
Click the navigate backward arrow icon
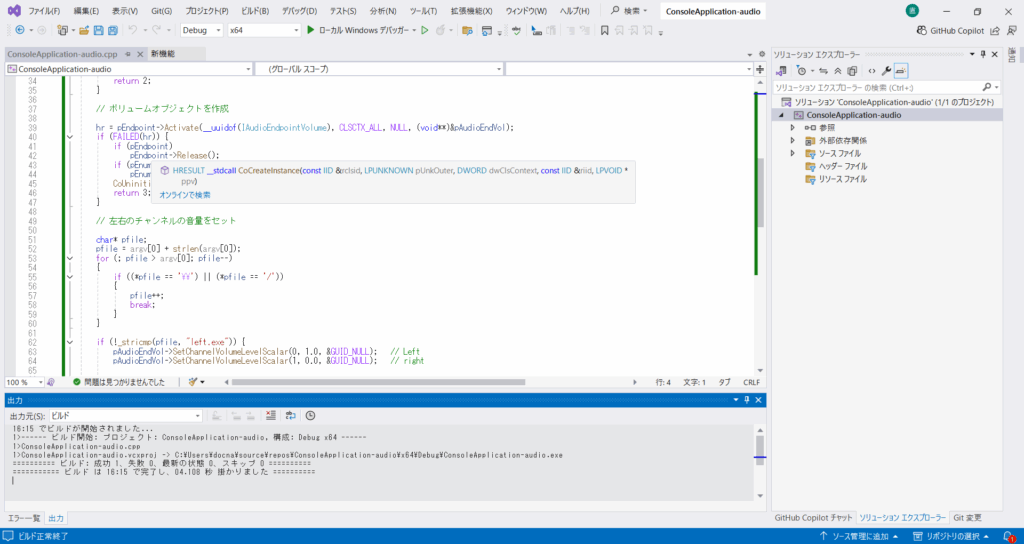pyautogui.click(x=20, y=30)
